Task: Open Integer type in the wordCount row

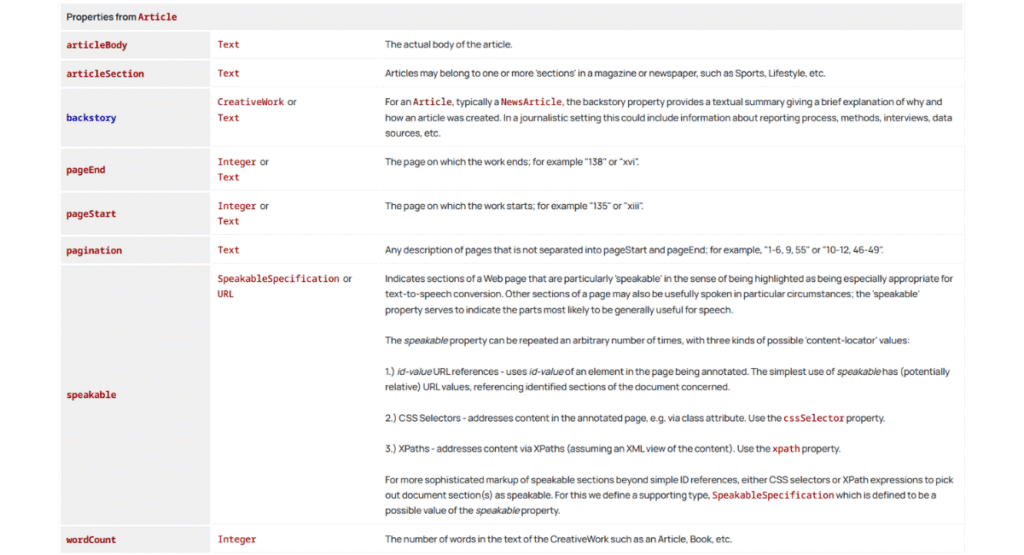Action: (x=237, y=540)
